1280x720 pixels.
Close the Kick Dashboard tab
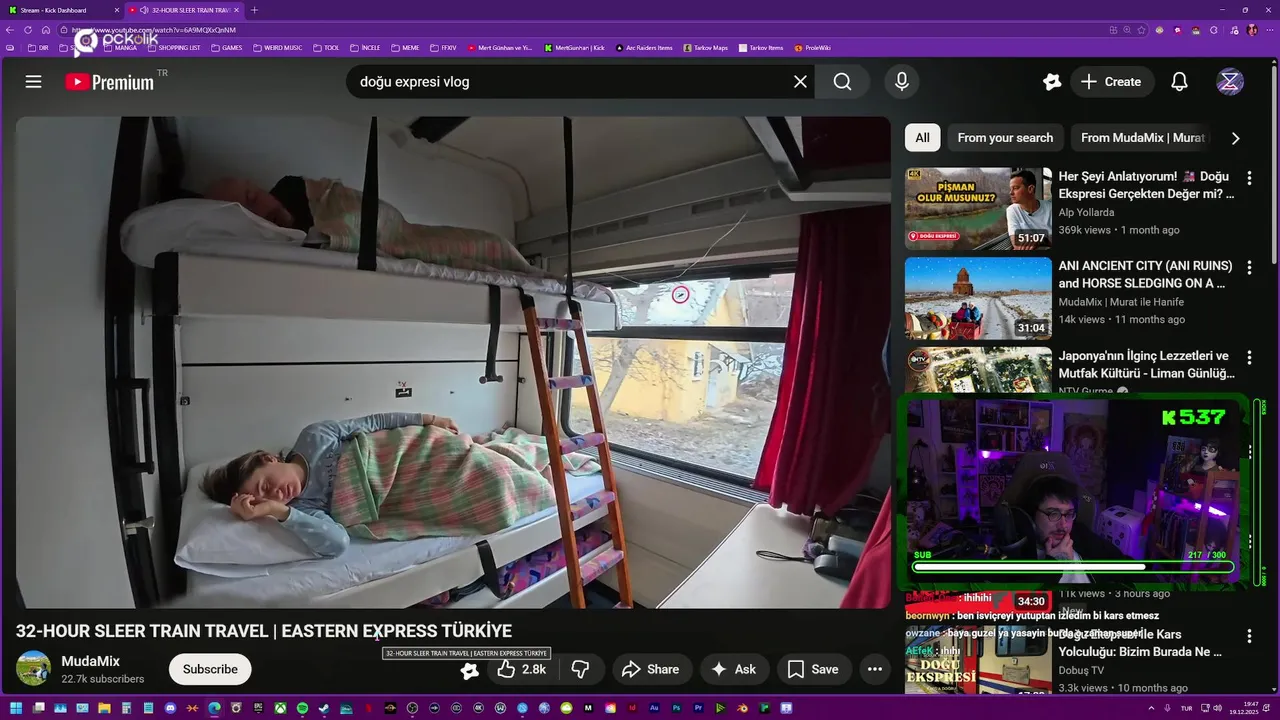116,10
